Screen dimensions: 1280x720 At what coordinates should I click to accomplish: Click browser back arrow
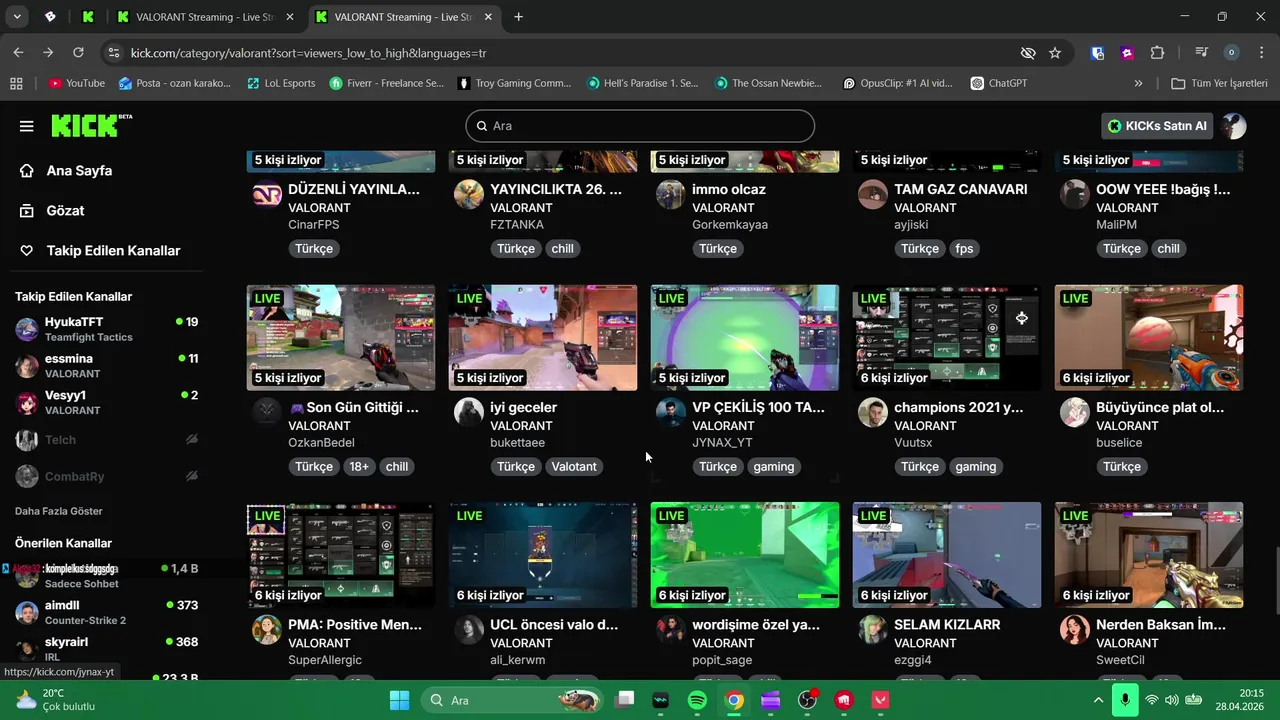(x=18, y=53)
